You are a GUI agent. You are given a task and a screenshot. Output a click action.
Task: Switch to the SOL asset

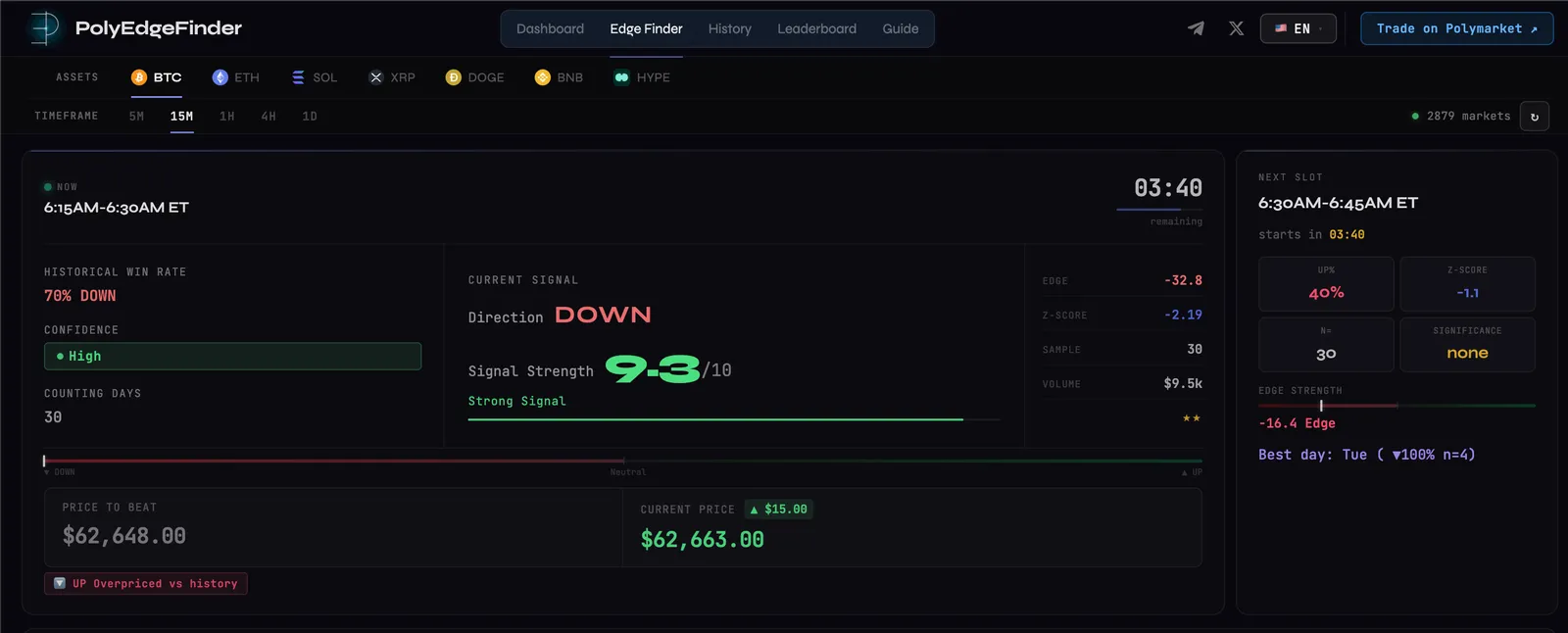click(x=314, y=77)
